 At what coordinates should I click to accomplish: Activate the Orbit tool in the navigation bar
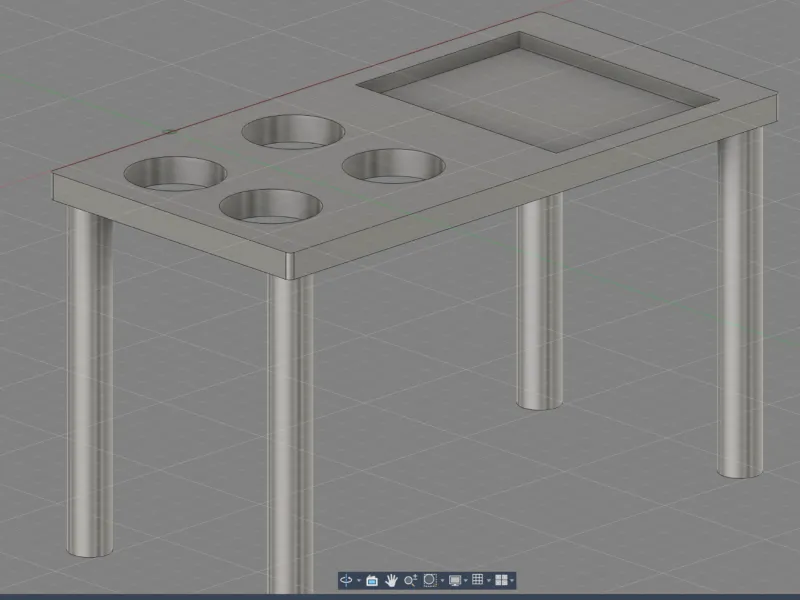[346, 580]
